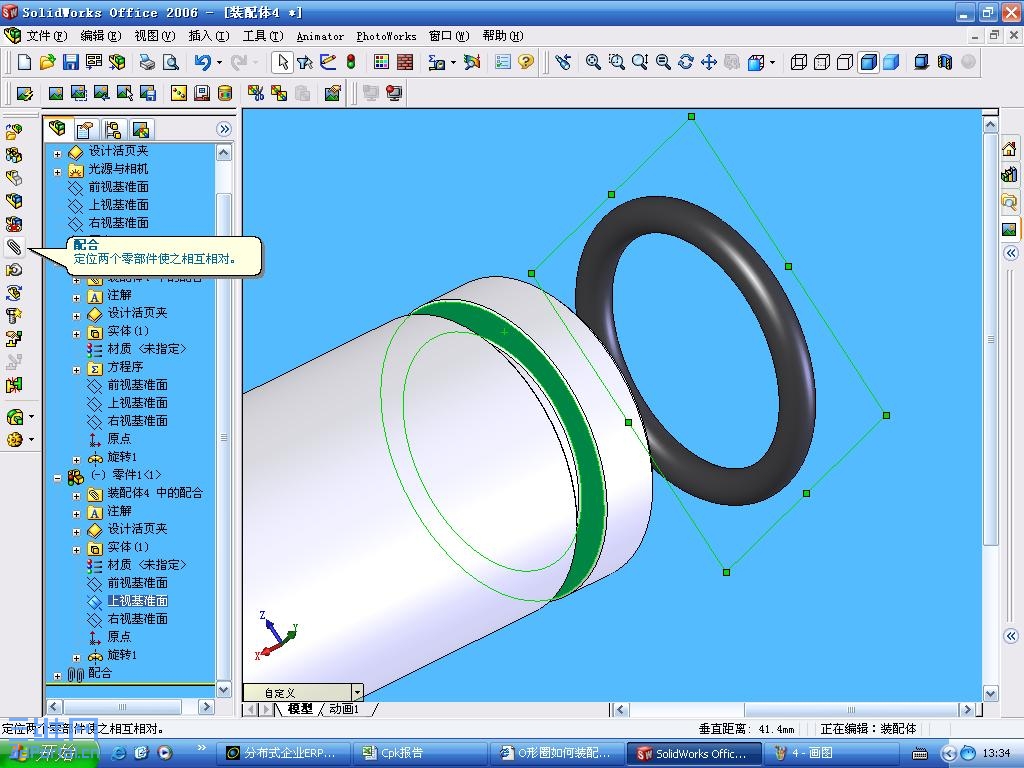The height and width of the screenshot is (768, 1024).
Task: Click the Zoom to Area icon
Action: tap(616, 62)
